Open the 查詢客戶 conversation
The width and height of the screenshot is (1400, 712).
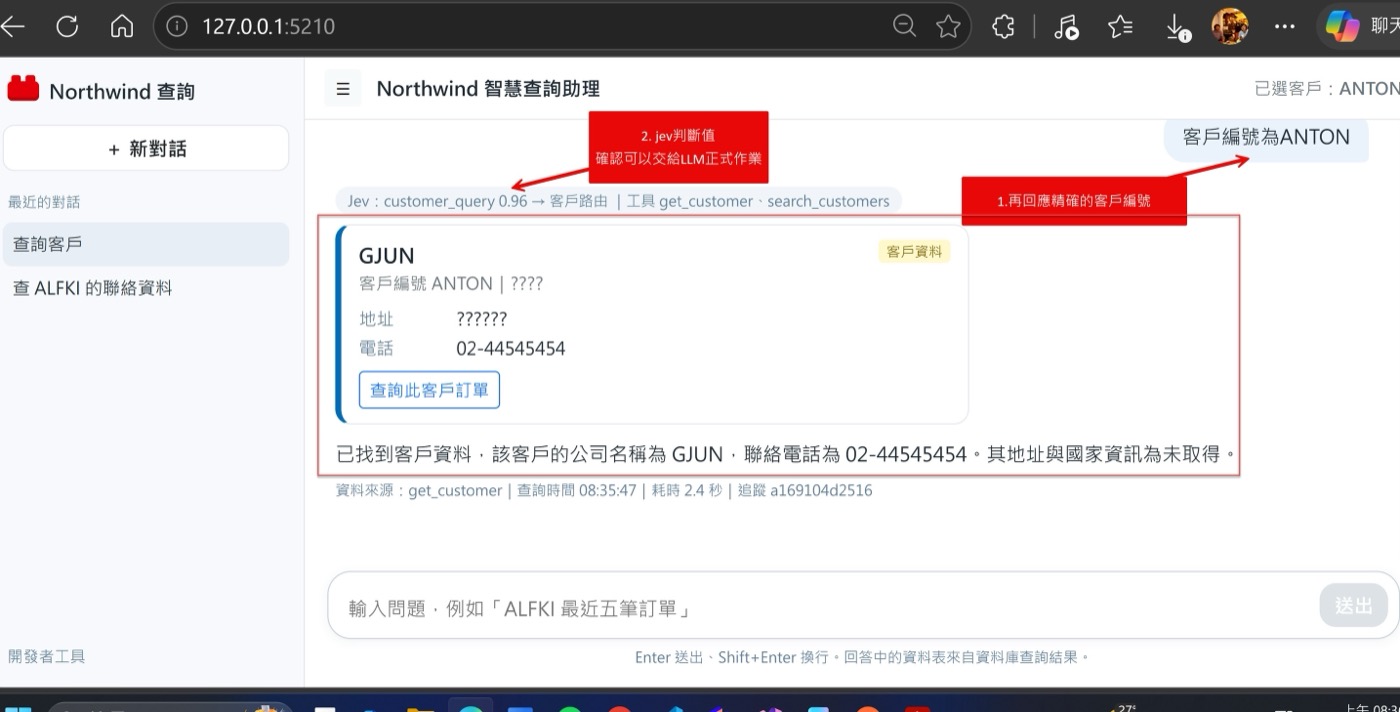pyautogui.click(x=146, y=244)
